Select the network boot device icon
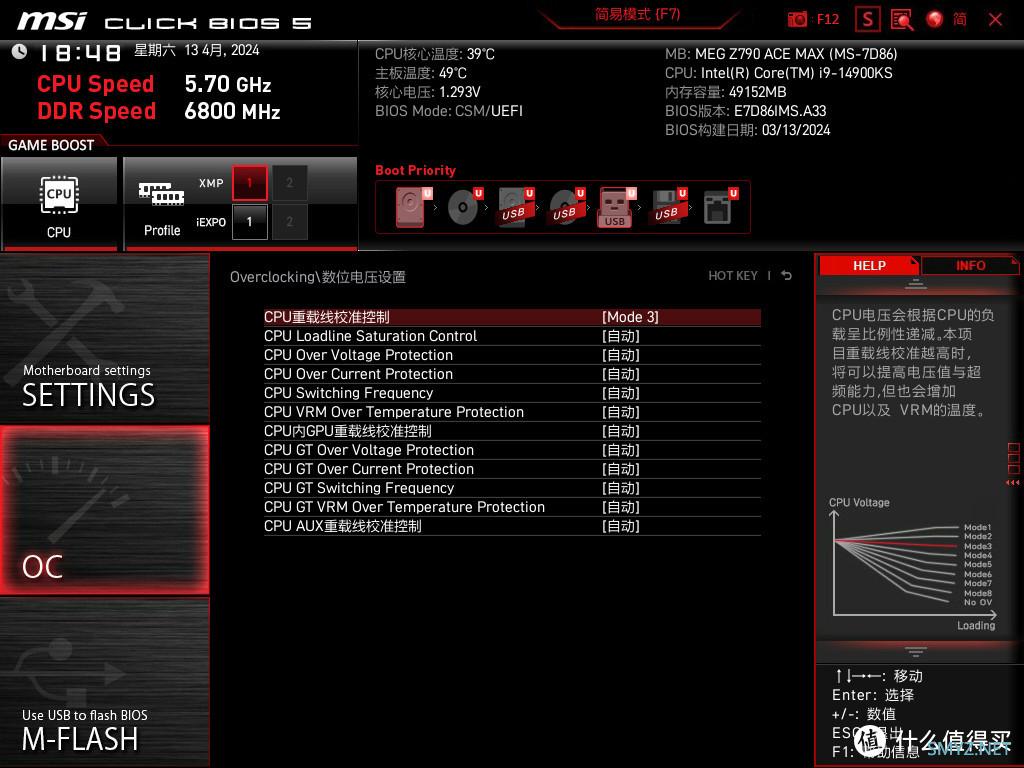The height and width of the screenshot is (768, 1024). click(x=720, y=206)
